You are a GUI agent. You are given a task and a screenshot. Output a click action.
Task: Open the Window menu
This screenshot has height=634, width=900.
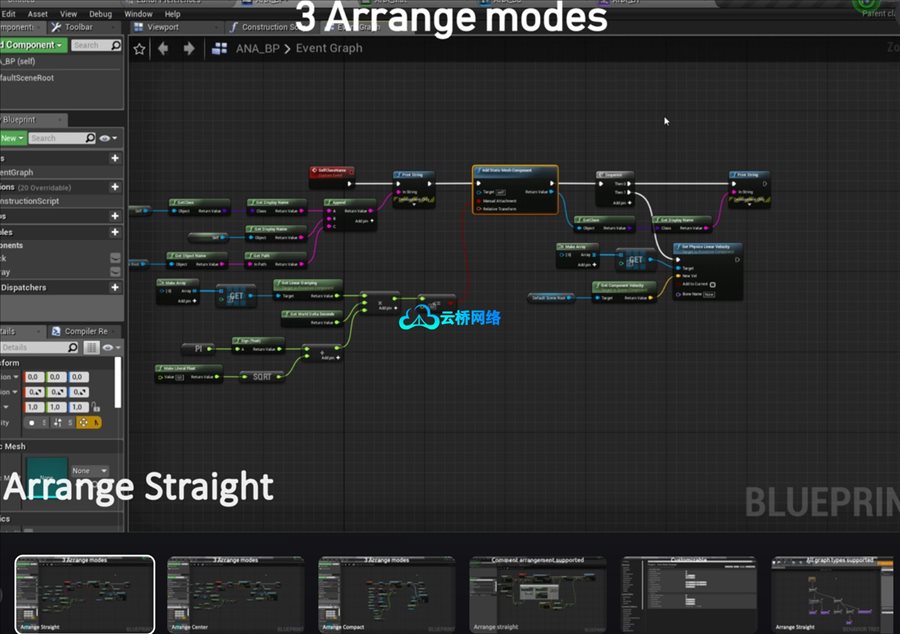138,14
